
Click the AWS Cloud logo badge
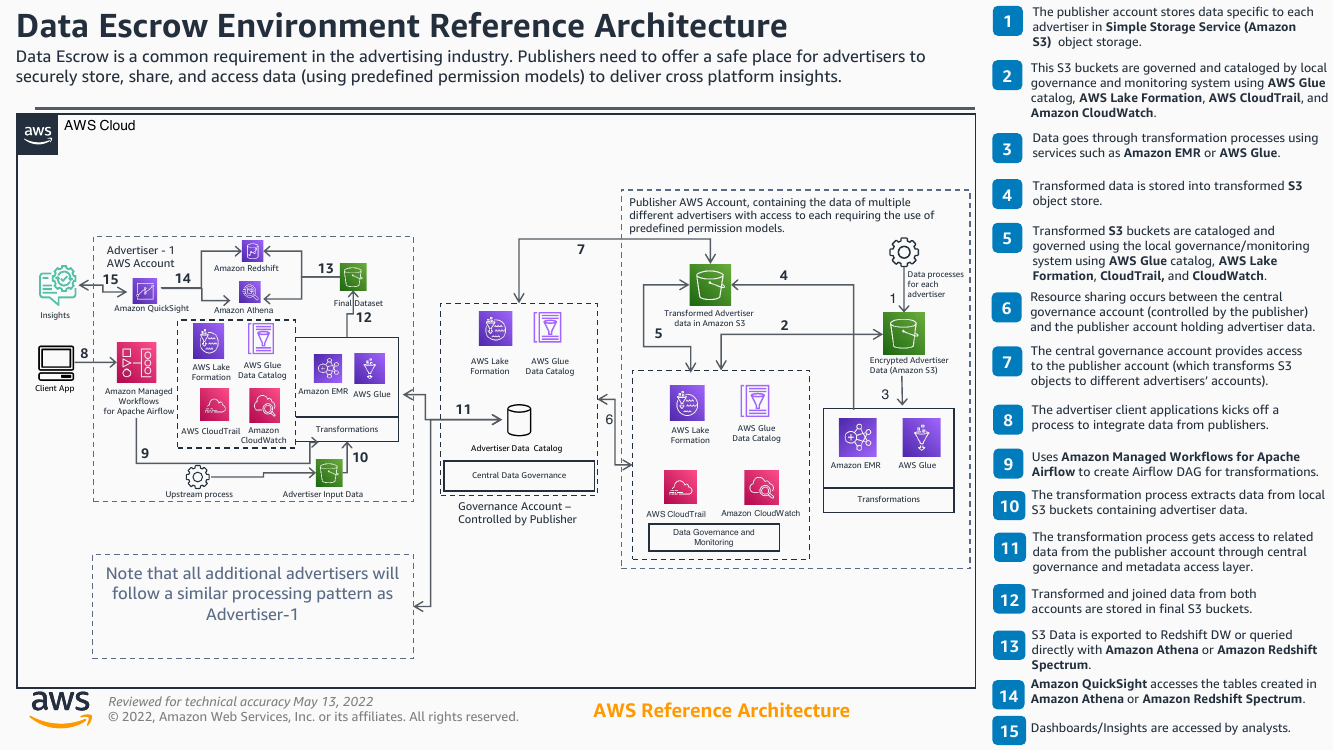tap(38, 133)
